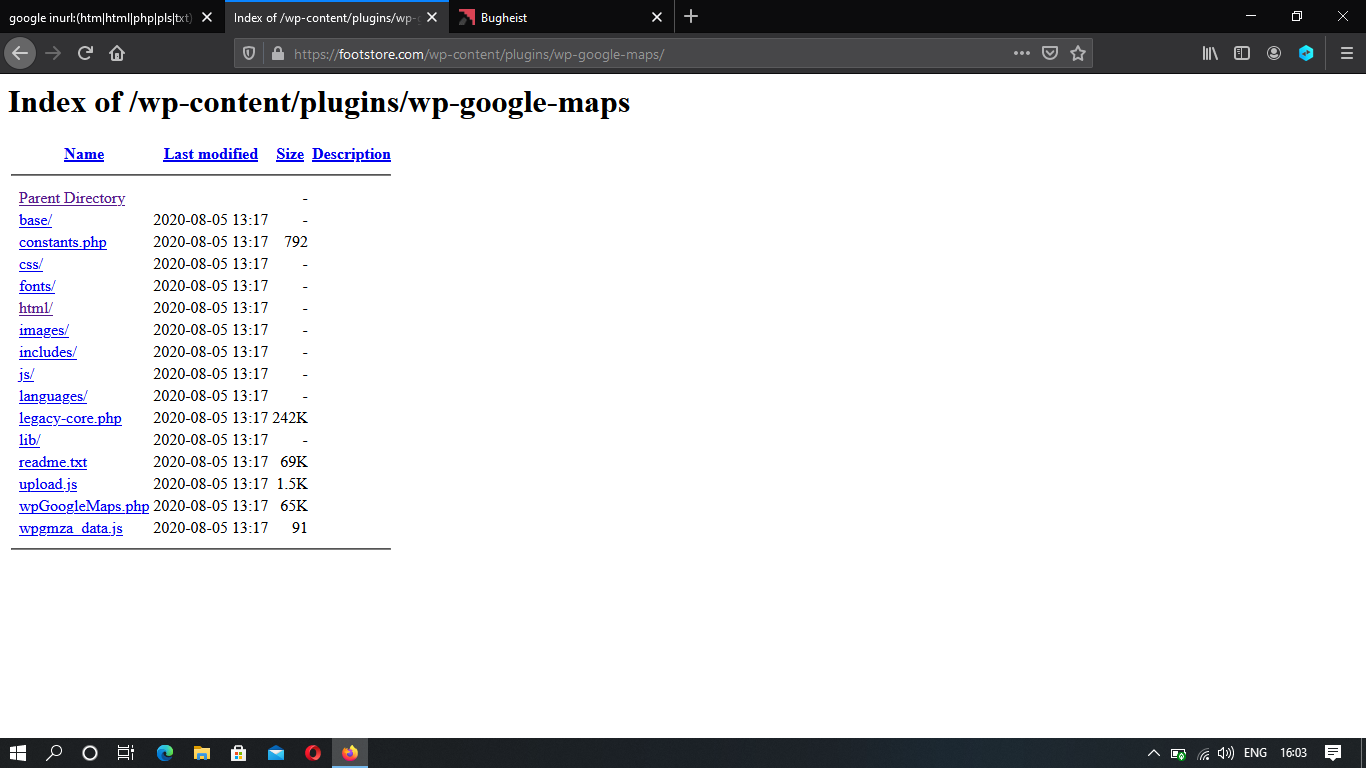1366x768 pixels.
Task: Open the includes/ directory
Action: [48, 352]
